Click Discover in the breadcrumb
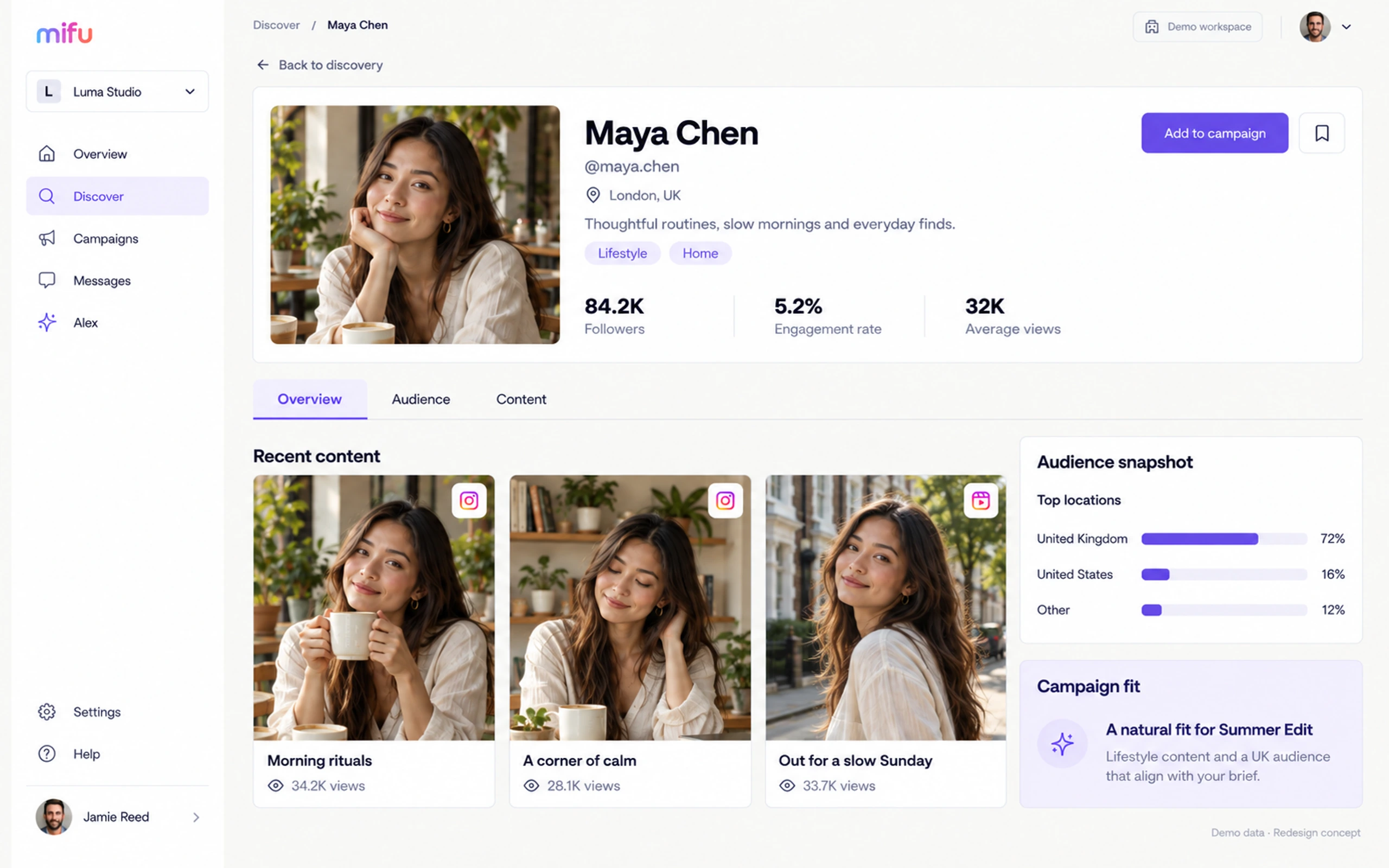Screen dimensions: 1389x868 pyautogui.click(x=277, y=25)
